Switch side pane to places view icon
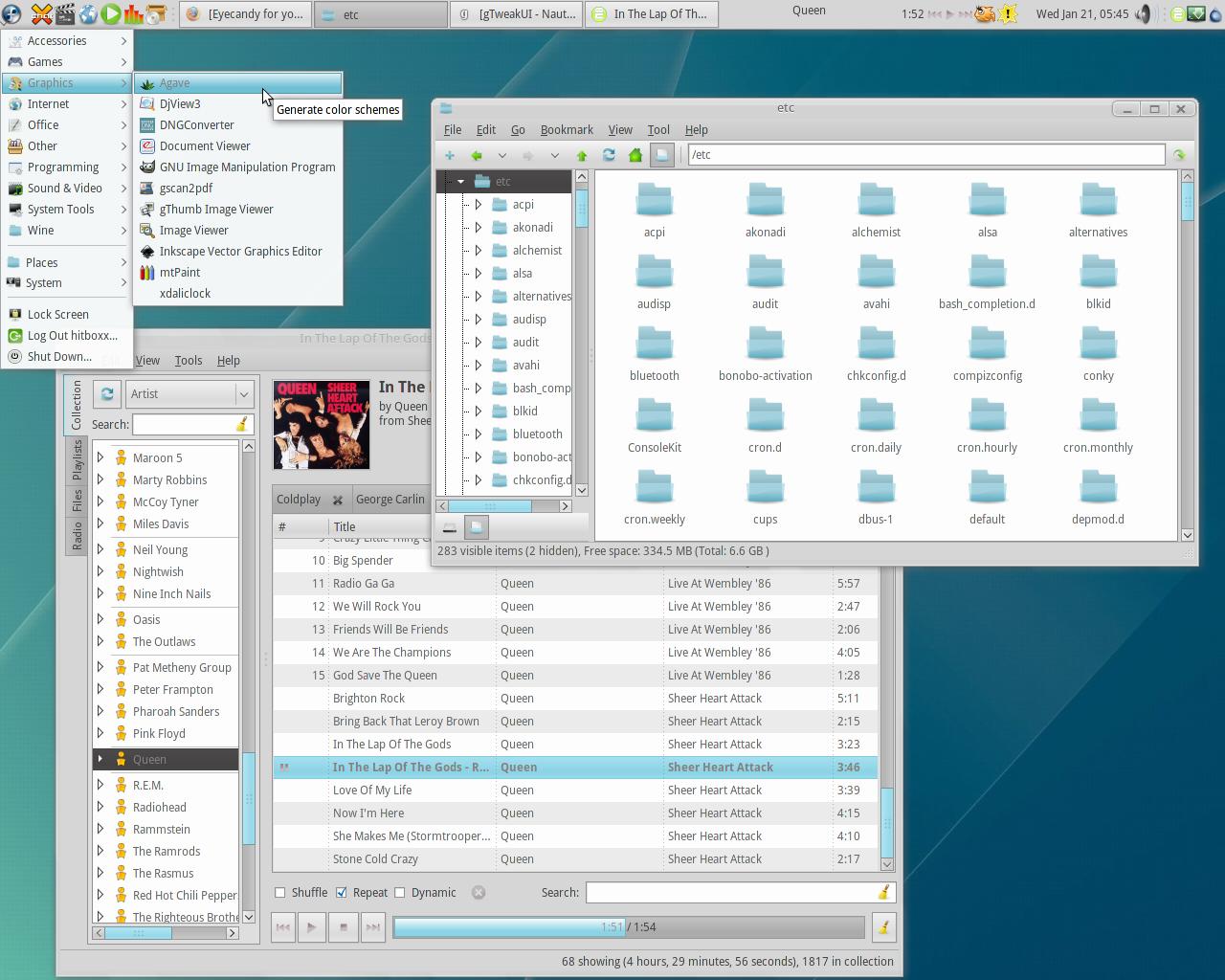Image resolution: width=1225 pixels, height=980 pixels. 450,527
